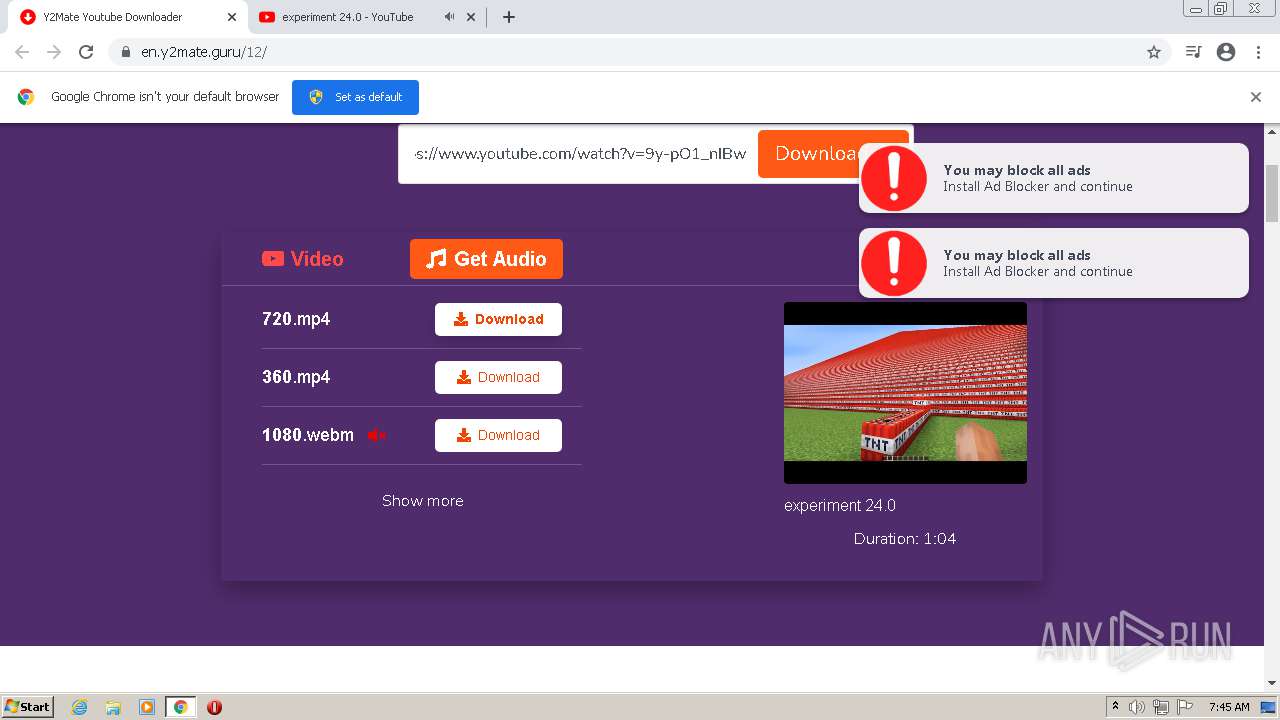Click the red exclamation icon on first ad
Screen dimensions: 1280x720
(894, 178)
